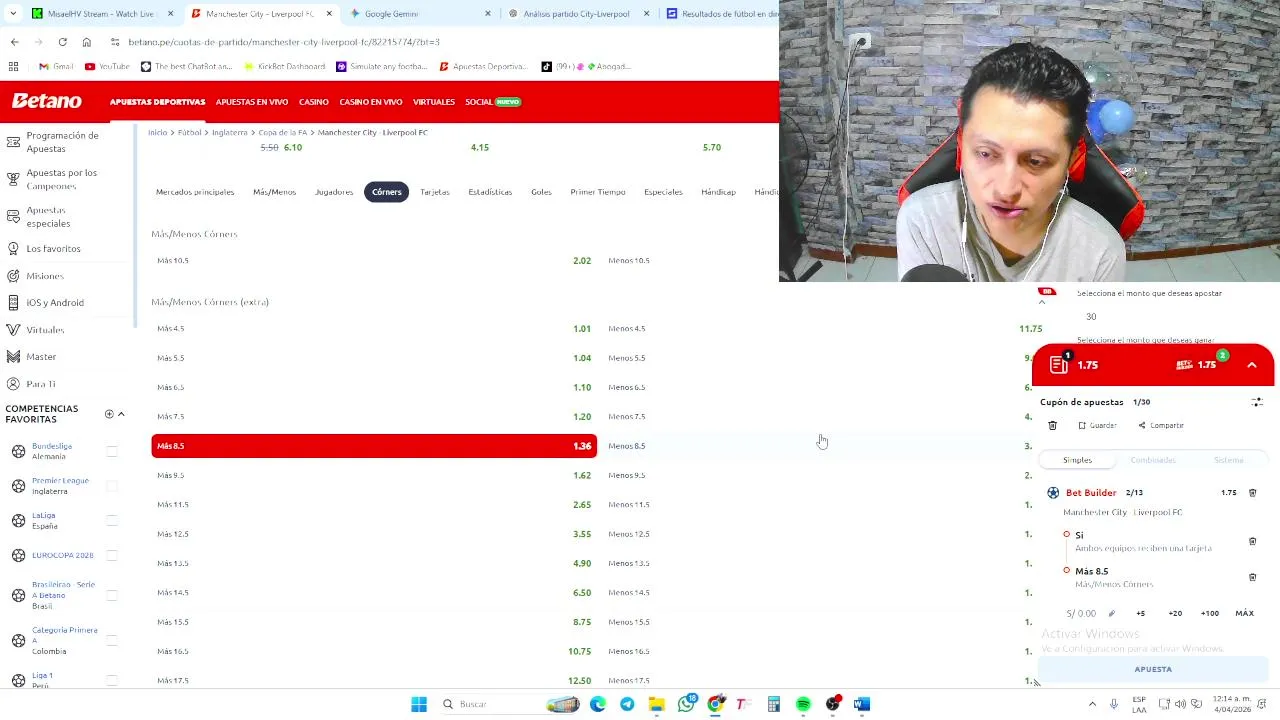Click the Guardar coupon icon
Image resolution: width=1280 pixels, height=720 pixels.
click(x=1082, y=426)
